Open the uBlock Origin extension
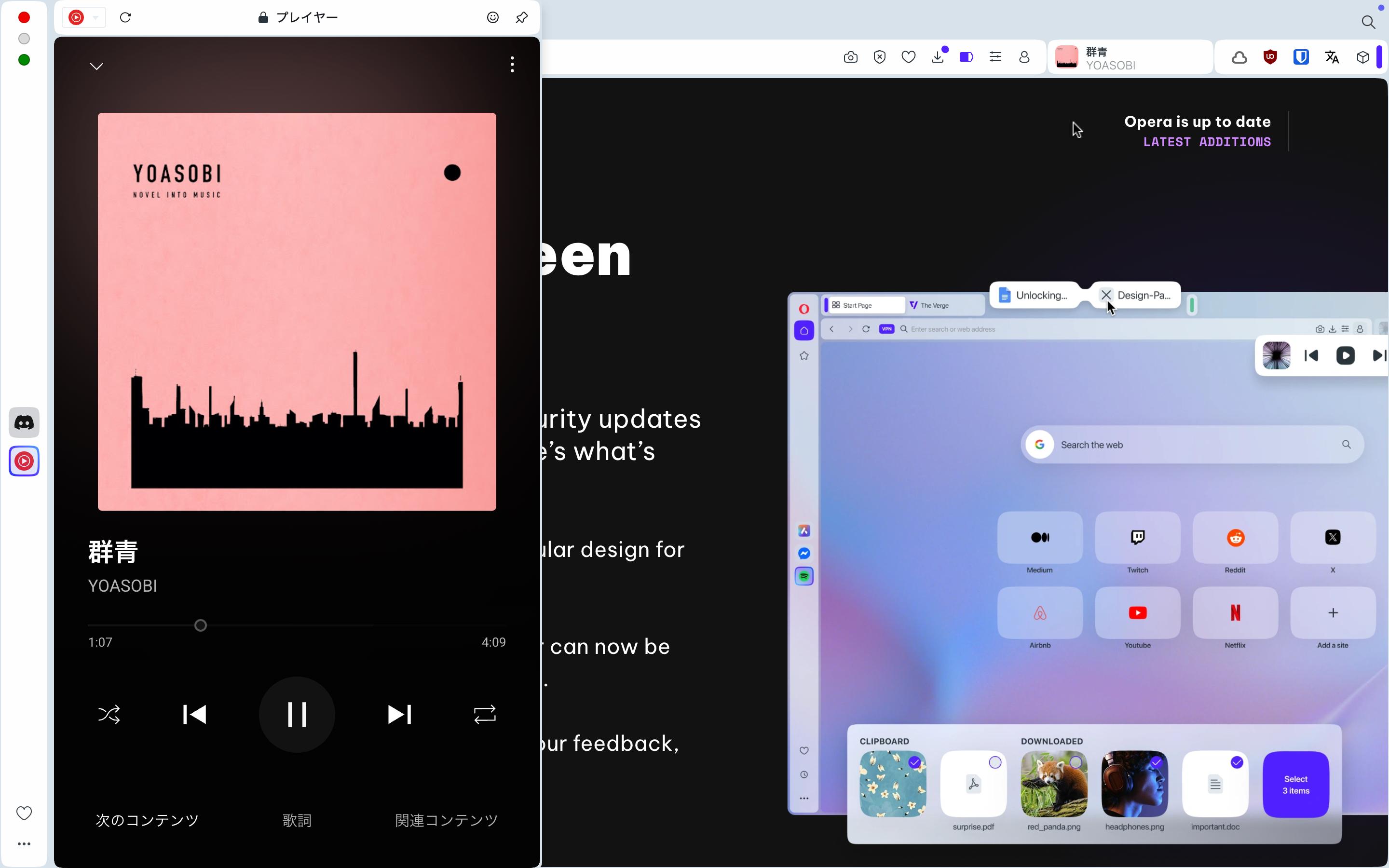Viewport: 1389px width, 868px height. point(1270,57)
